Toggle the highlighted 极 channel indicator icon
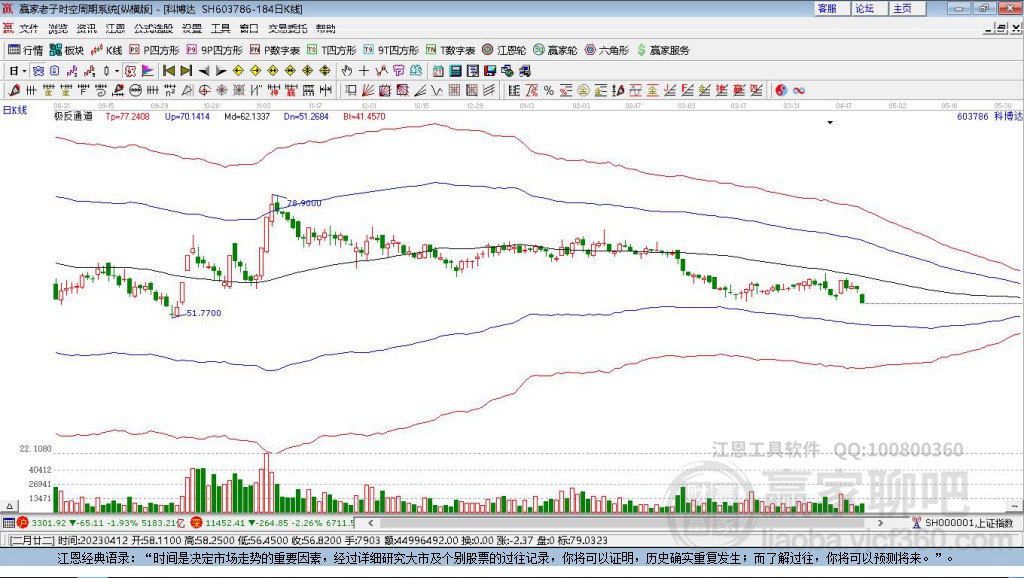The width and height of the screenshot is (1024, 578). (x=129, y=71)
